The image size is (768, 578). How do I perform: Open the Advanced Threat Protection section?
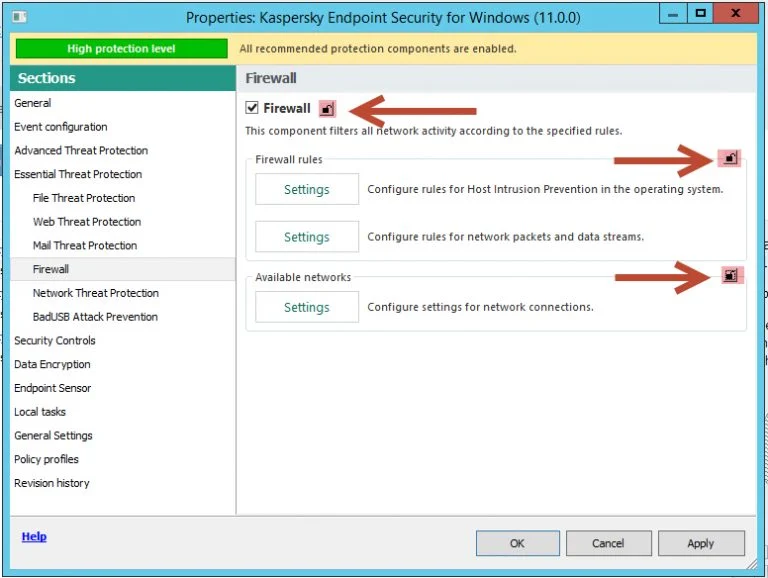click(x=122, y=150)
